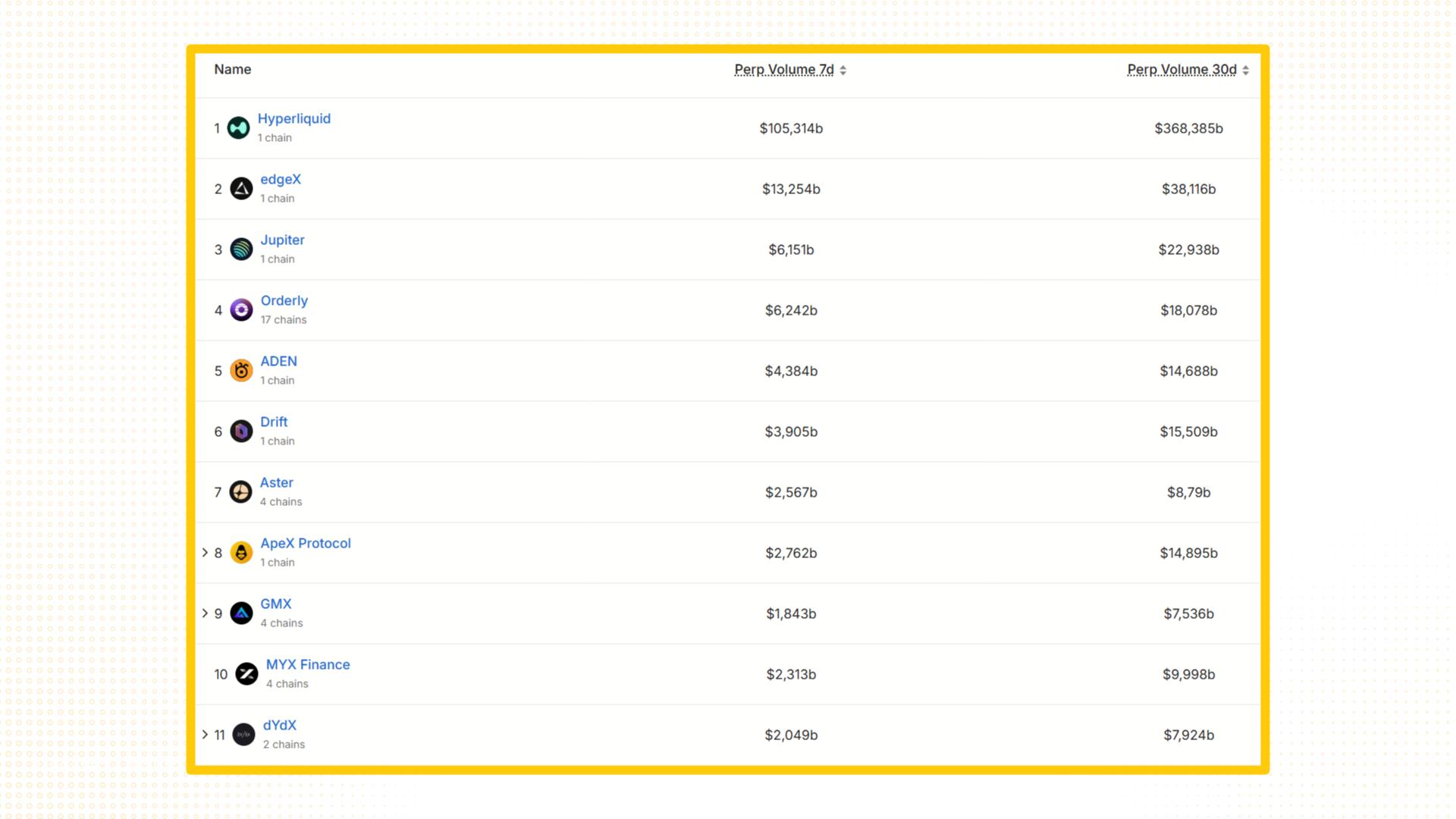
Task: Select the $2,567b 7d volume cell
Action: [x=791, y=492]
